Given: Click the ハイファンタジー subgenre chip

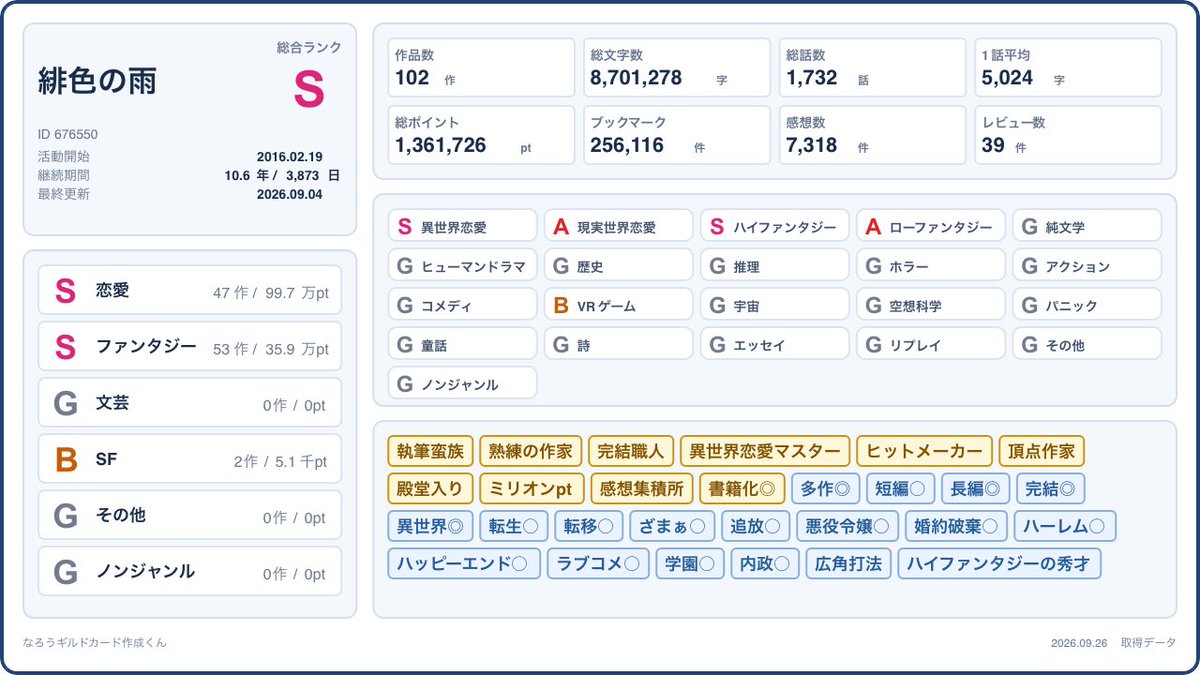Looking at the screenshot, I should 775,225.
